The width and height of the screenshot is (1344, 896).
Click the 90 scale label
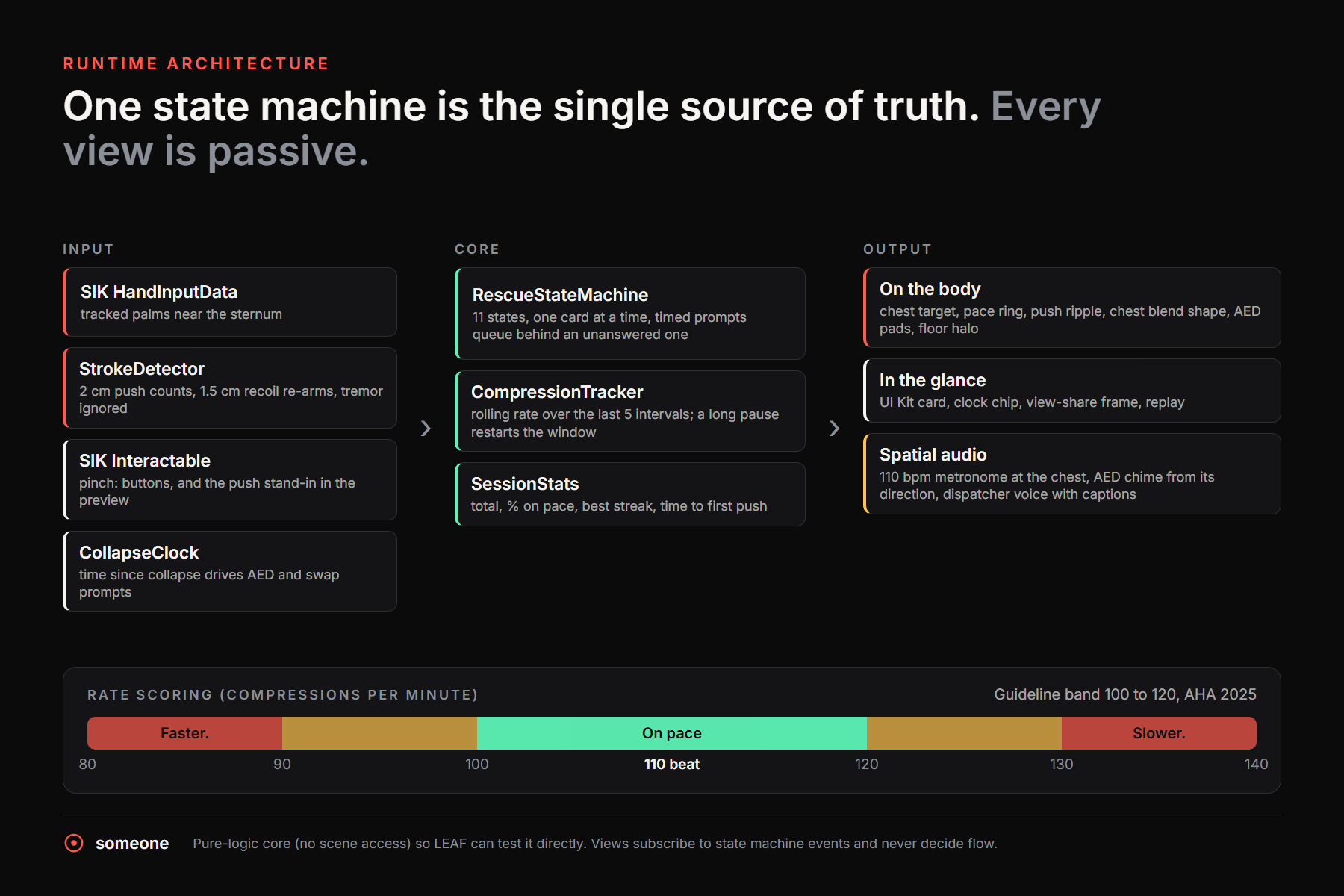[x=282, y=764]
